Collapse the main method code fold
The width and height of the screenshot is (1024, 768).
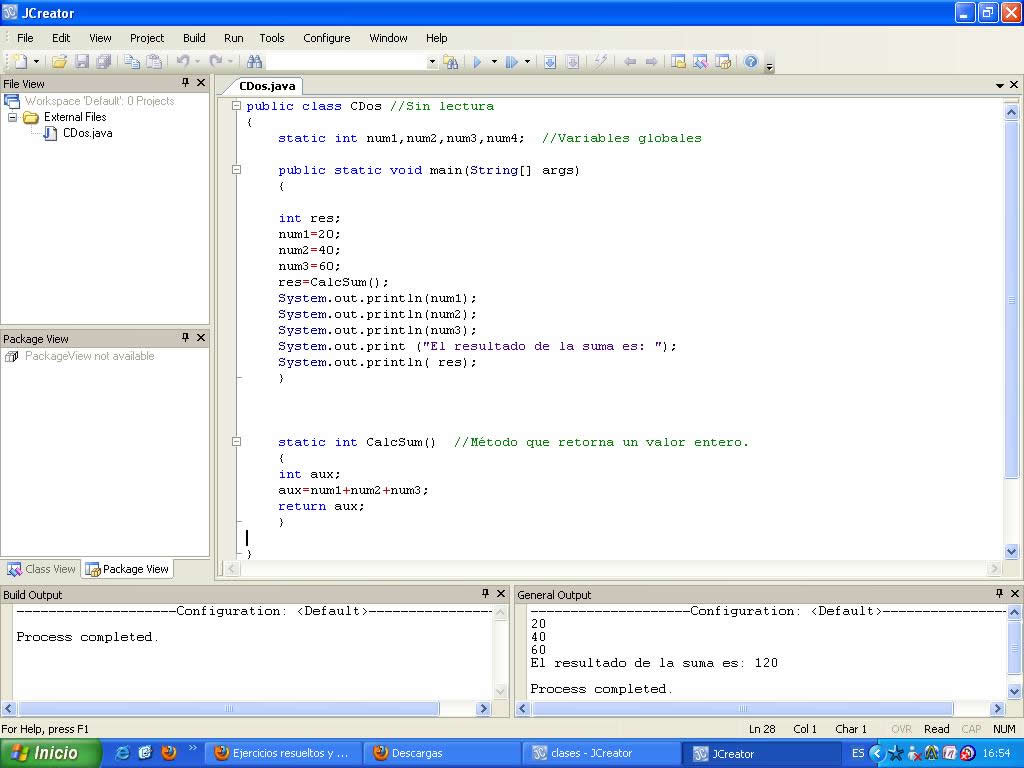coord(236,170)
